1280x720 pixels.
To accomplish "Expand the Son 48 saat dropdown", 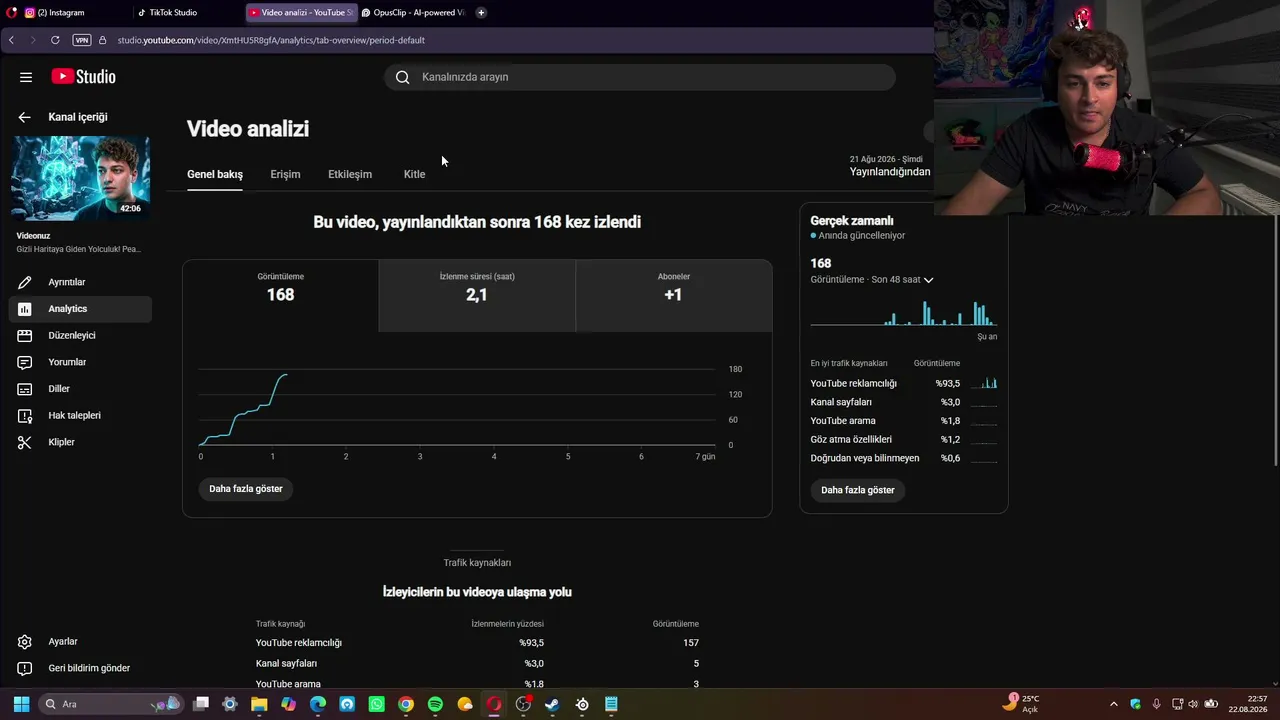I will 872,280.
